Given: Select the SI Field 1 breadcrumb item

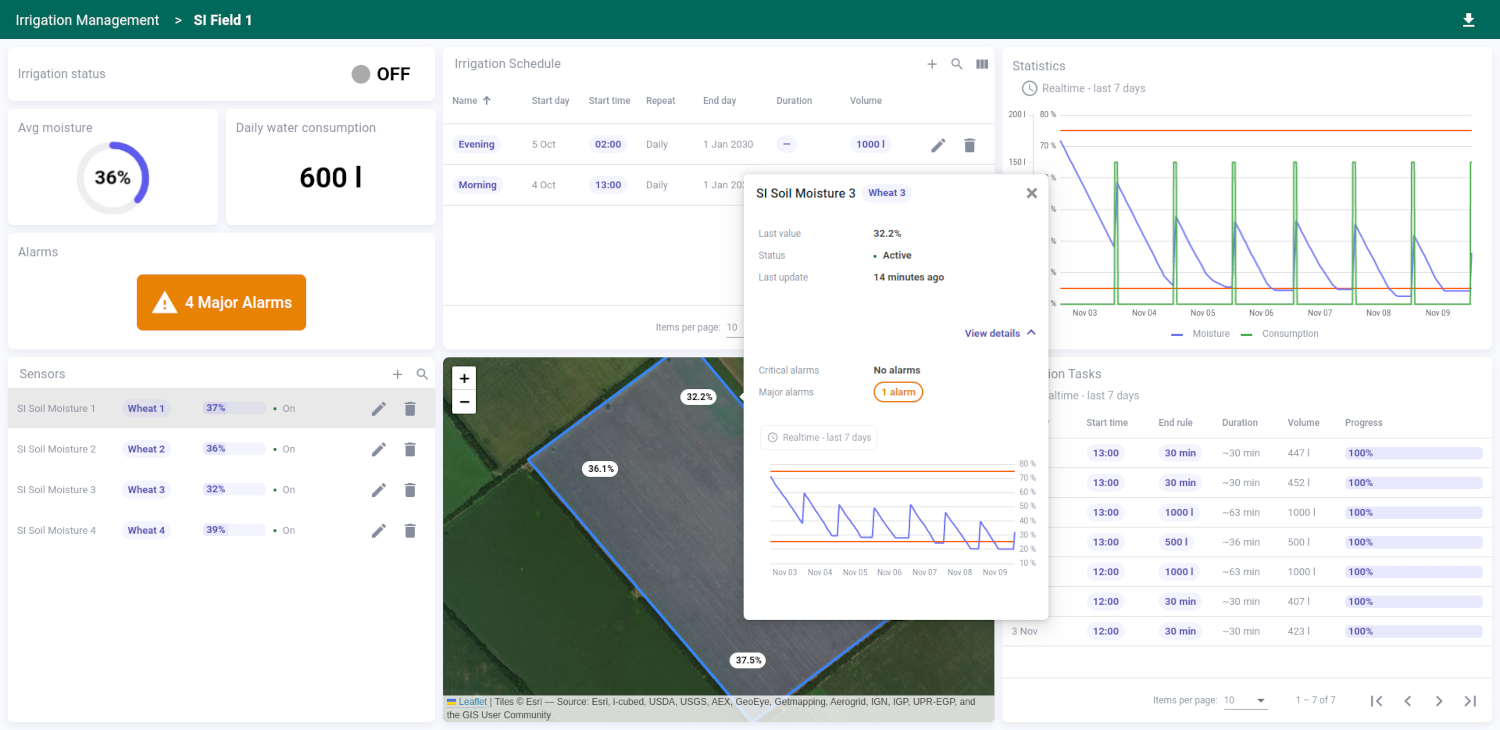Looking at the screenshot, I should coord(222,19).
